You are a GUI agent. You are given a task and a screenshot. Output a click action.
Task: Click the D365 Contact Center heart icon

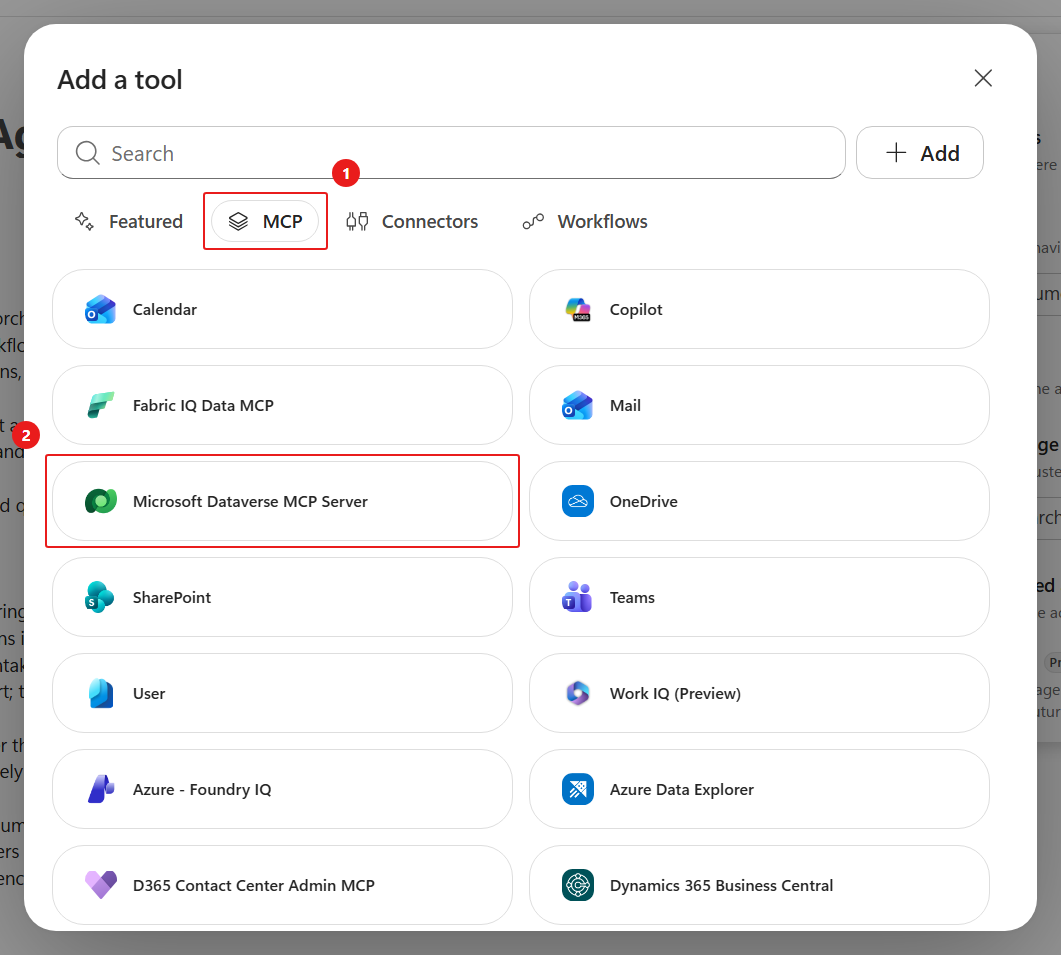[x=100, y=885]
